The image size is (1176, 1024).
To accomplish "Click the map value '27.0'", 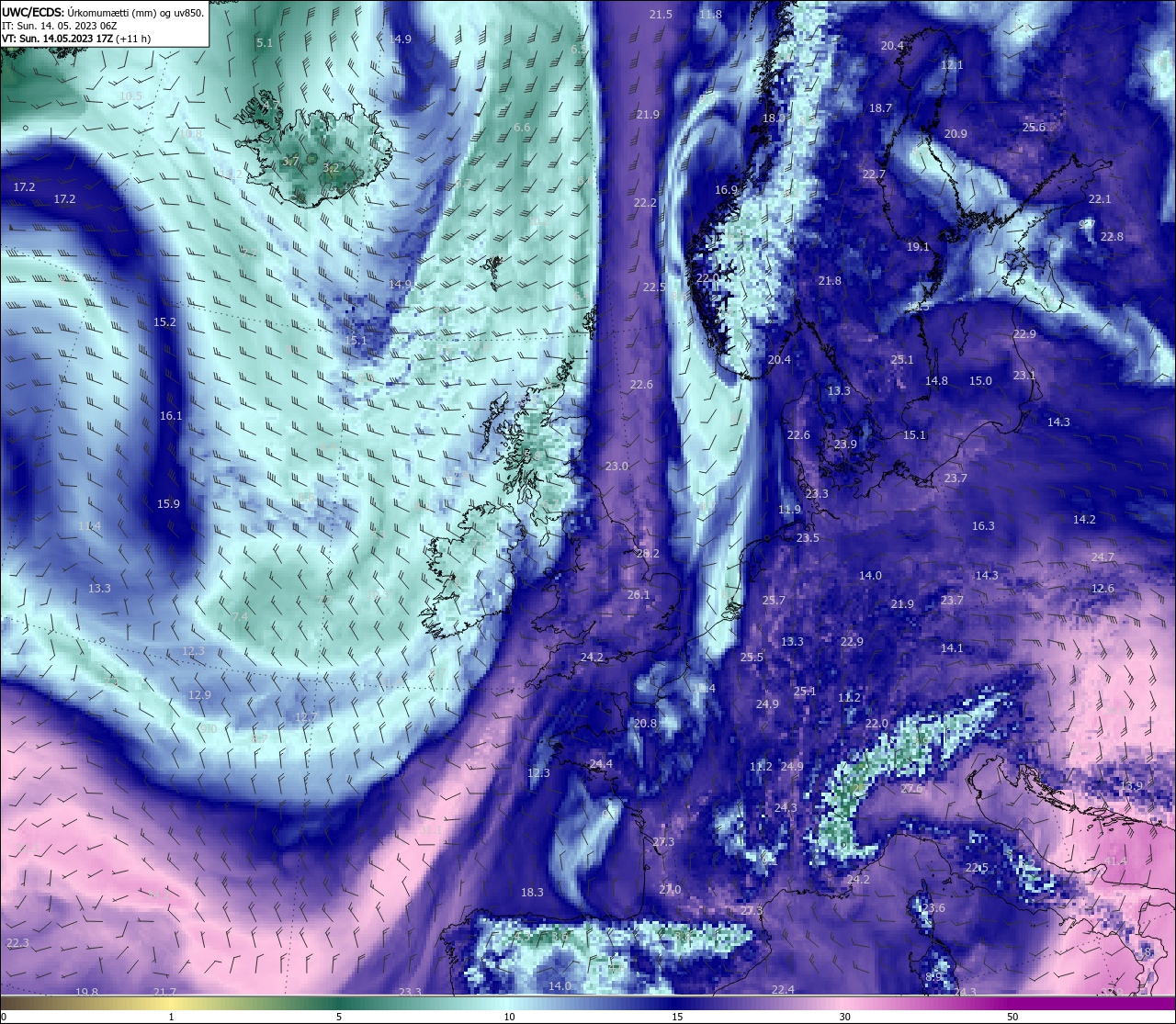I will 670,890.
